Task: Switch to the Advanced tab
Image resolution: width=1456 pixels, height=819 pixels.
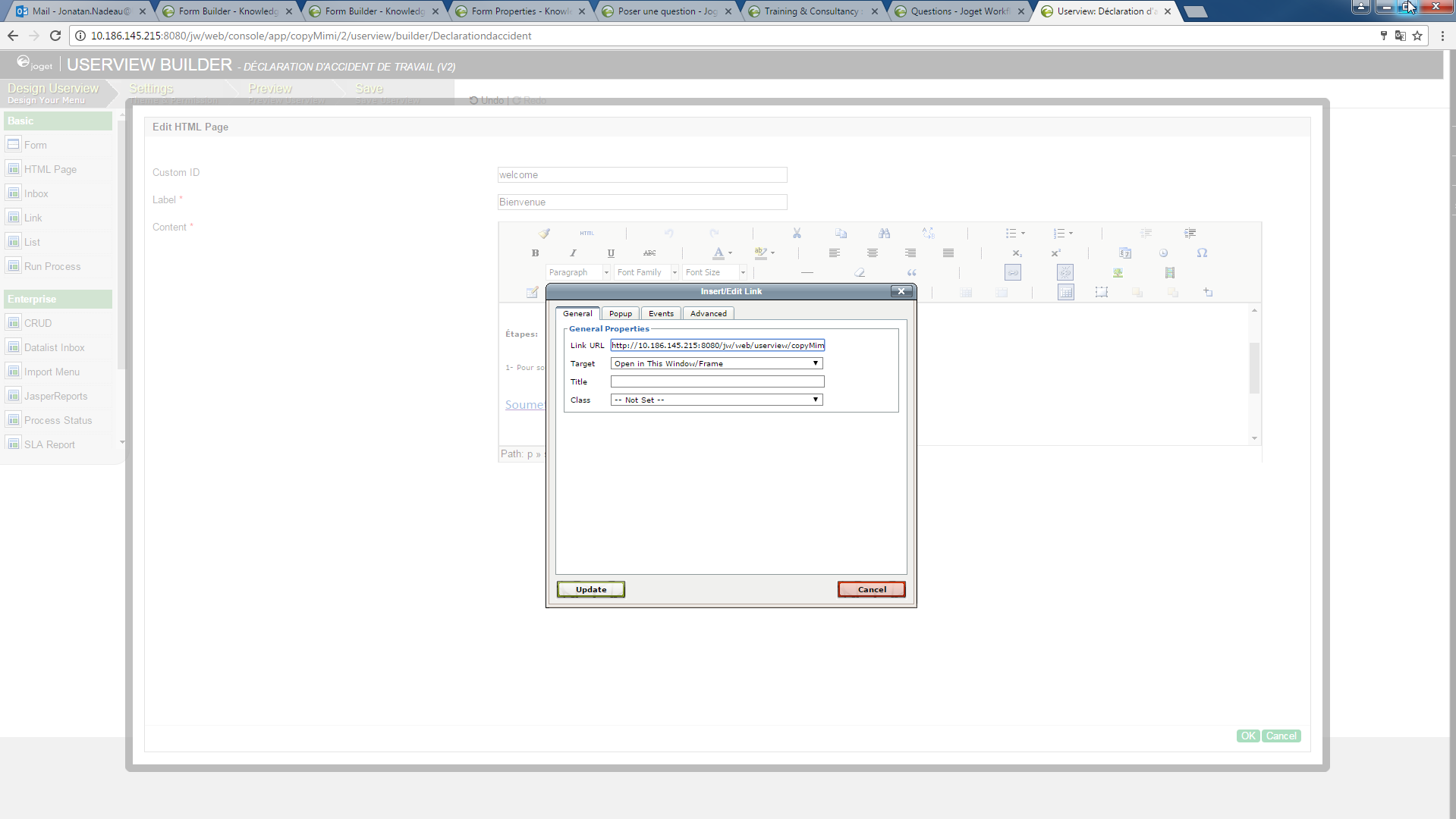Action: [709, 313]
